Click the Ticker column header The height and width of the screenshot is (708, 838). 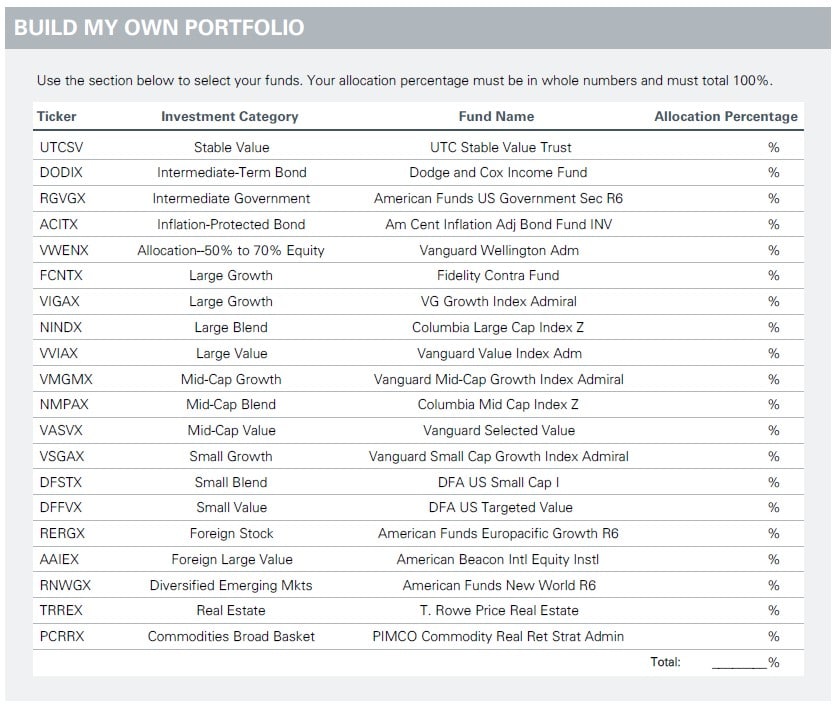pyautogui.click(x=57, y=117)
